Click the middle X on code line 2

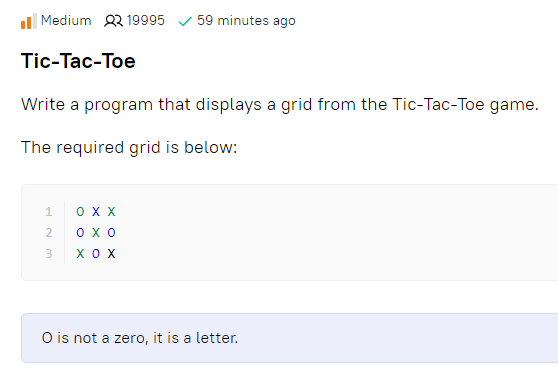click(96, 233)
